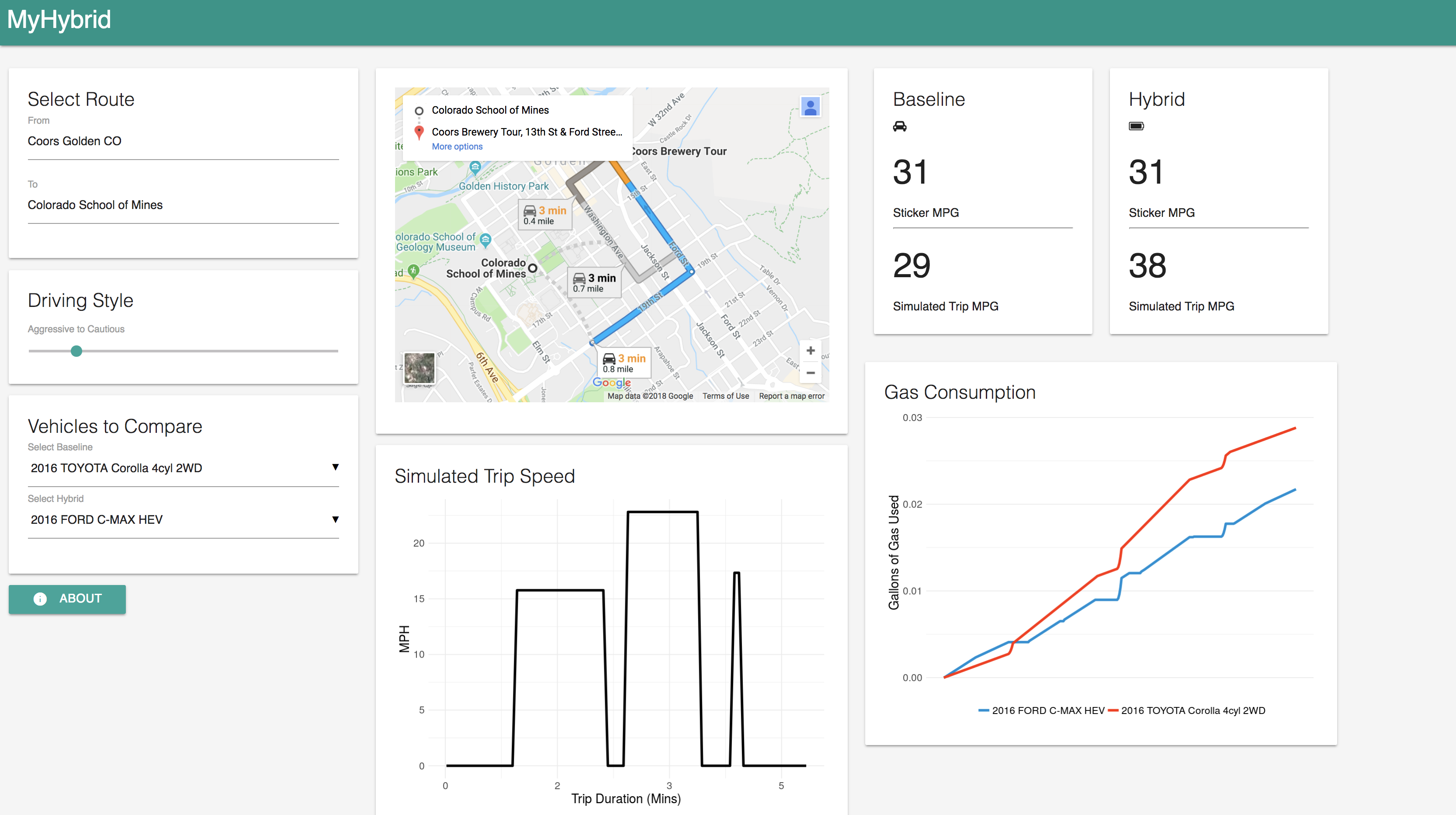
Task: Select the 2016 TOYOTA Corolla baseline dropdown
Action: pyautogui.click(x=185, y=466)
